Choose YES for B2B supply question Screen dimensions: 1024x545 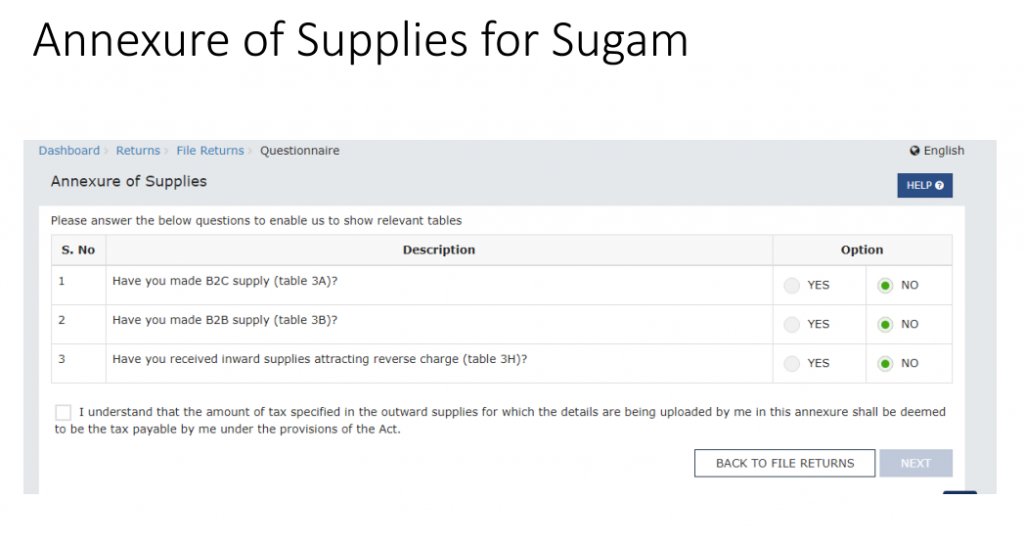pos(792,324)
